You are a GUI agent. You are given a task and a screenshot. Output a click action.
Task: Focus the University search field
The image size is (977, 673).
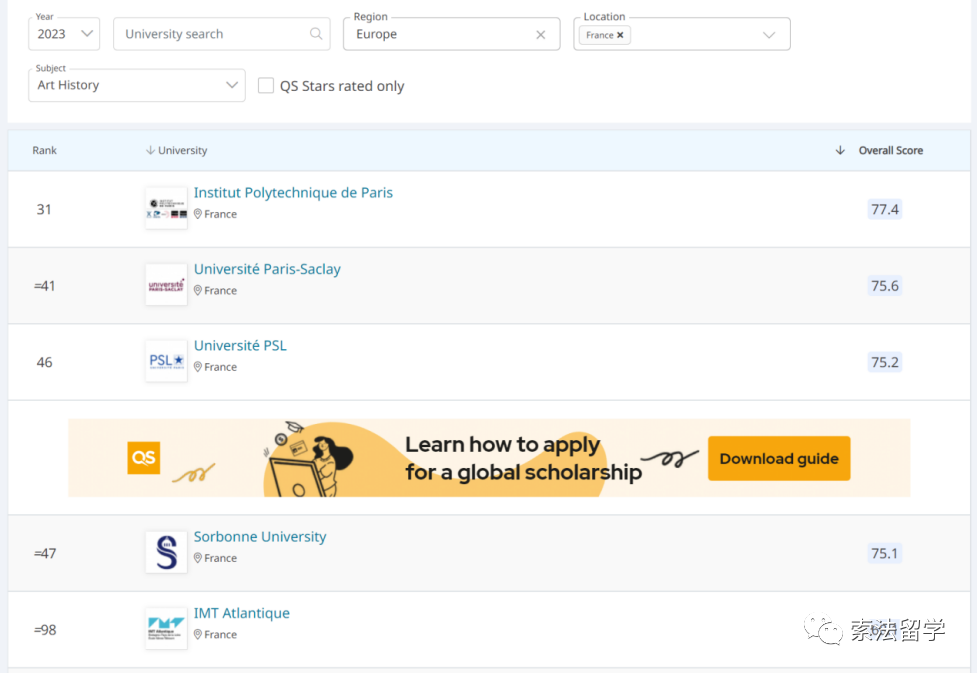(x=221, y=34)
